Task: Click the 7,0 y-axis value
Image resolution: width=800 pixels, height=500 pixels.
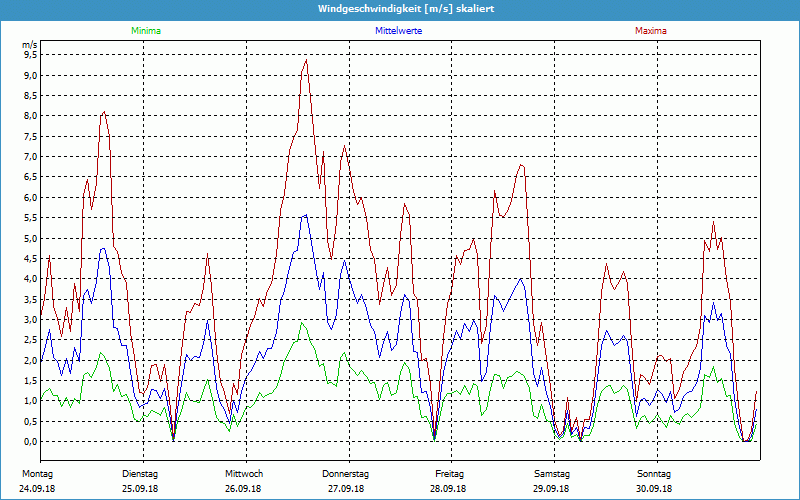Action: tap(31, 157)
